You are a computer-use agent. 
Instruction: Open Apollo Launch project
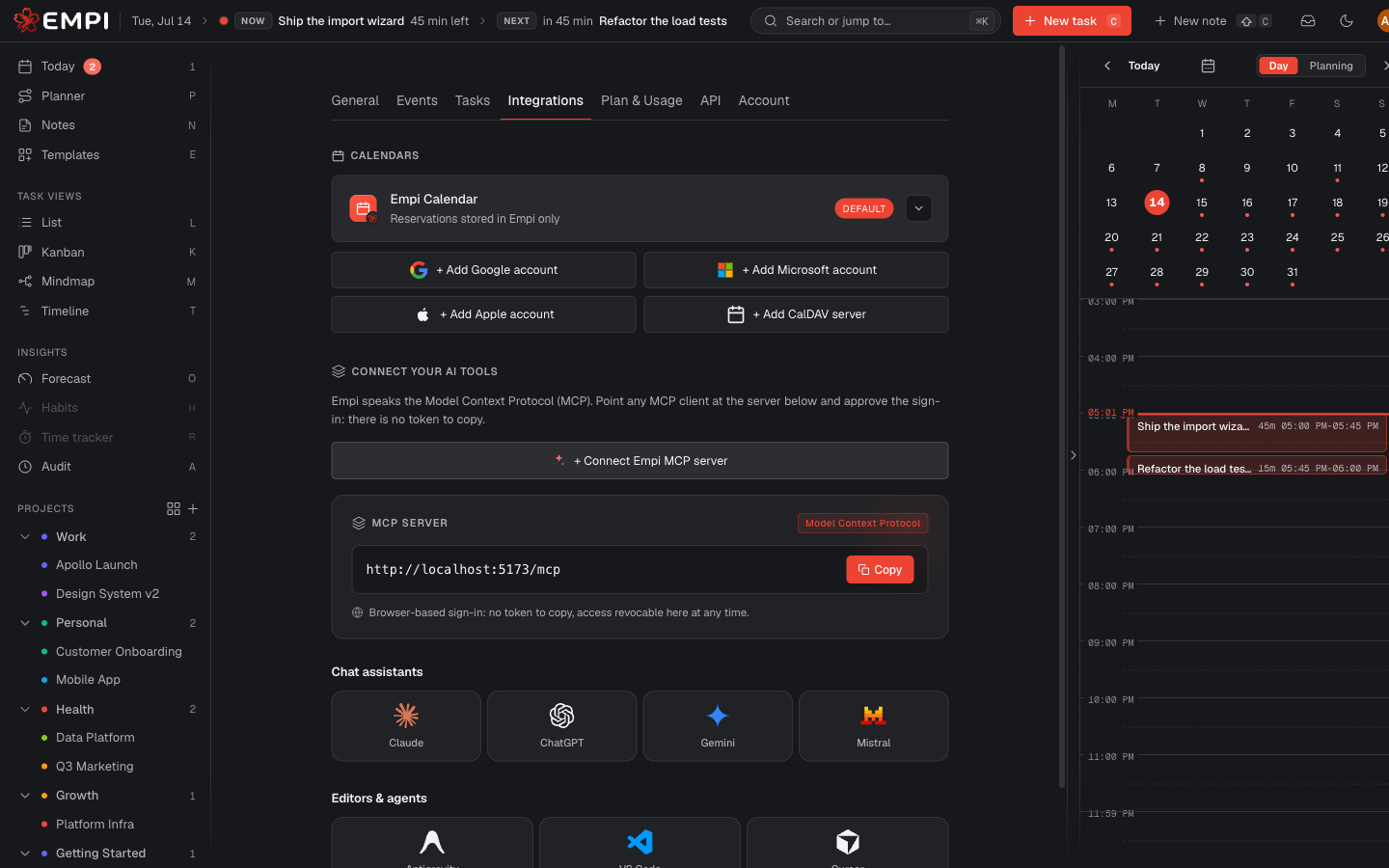[x=96, y=565]
